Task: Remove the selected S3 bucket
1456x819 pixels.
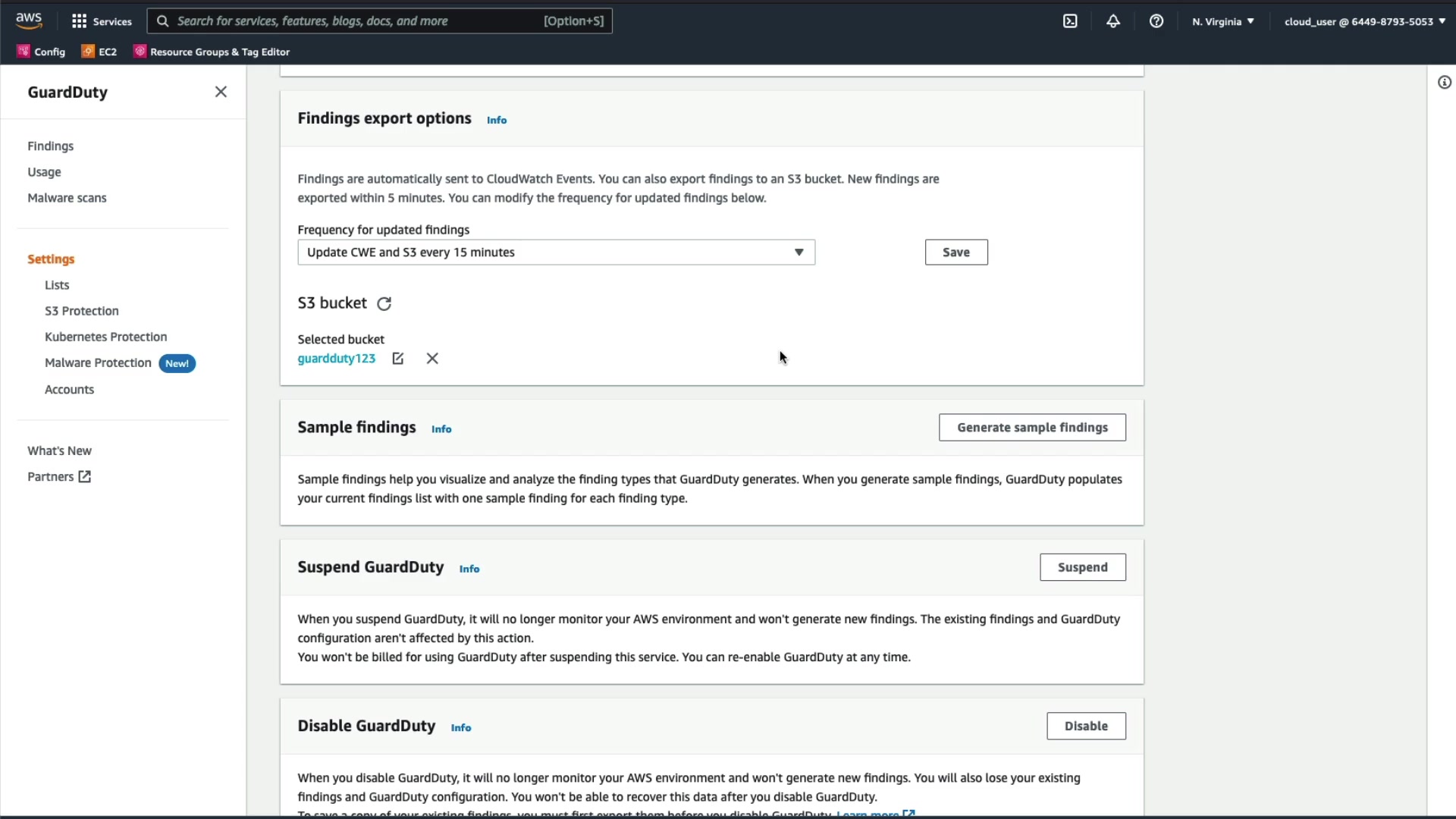Action: [432, 359]
